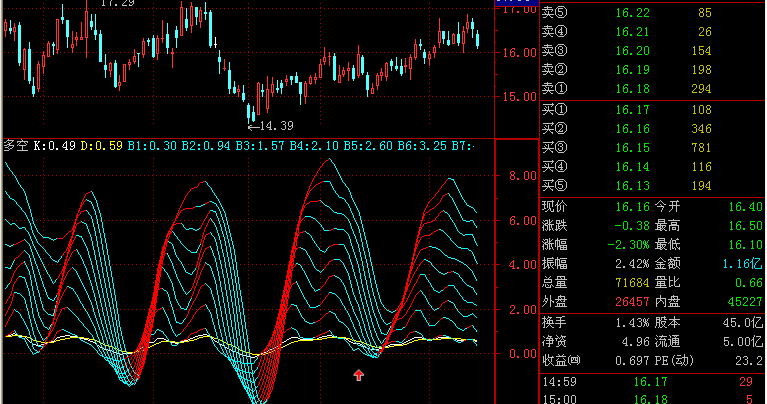The height and width of the screenshot is (404, 767).
Task: Select the 量比 volume ratio 0.66
Action: tap(749, 283)
